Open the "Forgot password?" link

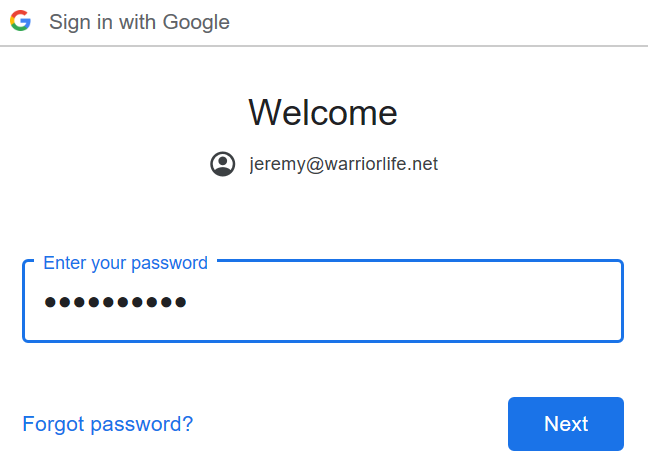(107, 424)
